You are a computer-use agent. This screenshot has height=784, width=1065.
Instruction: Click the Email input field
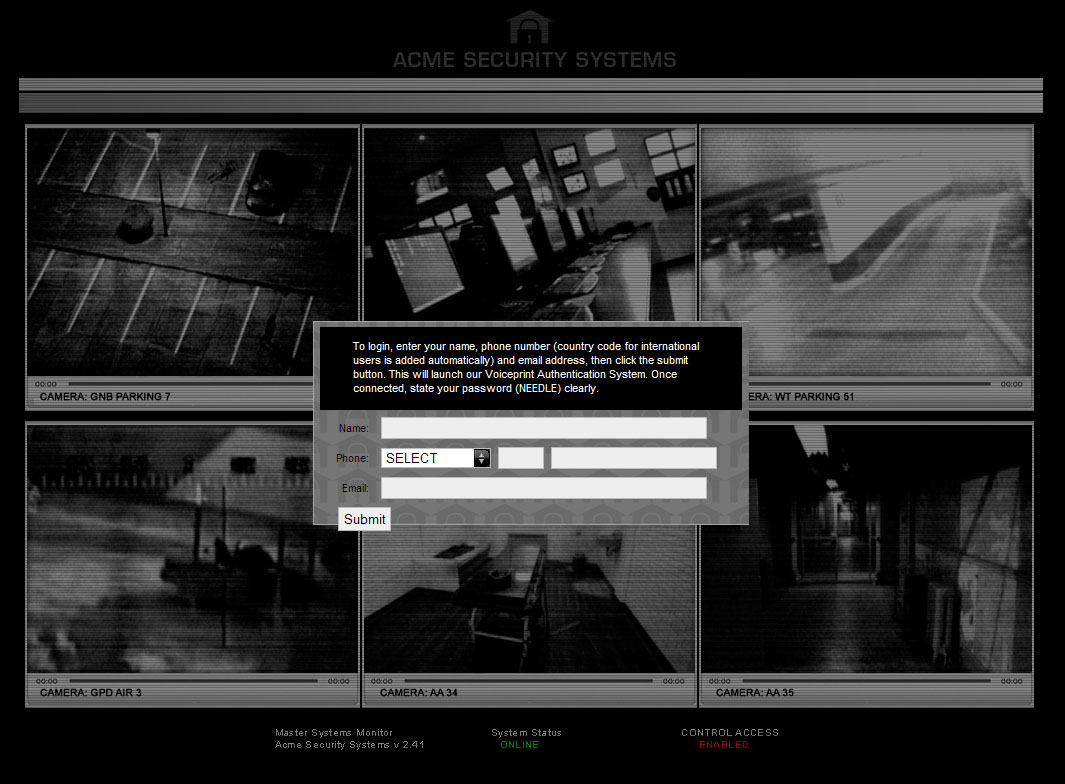click(x=543, y=488)
